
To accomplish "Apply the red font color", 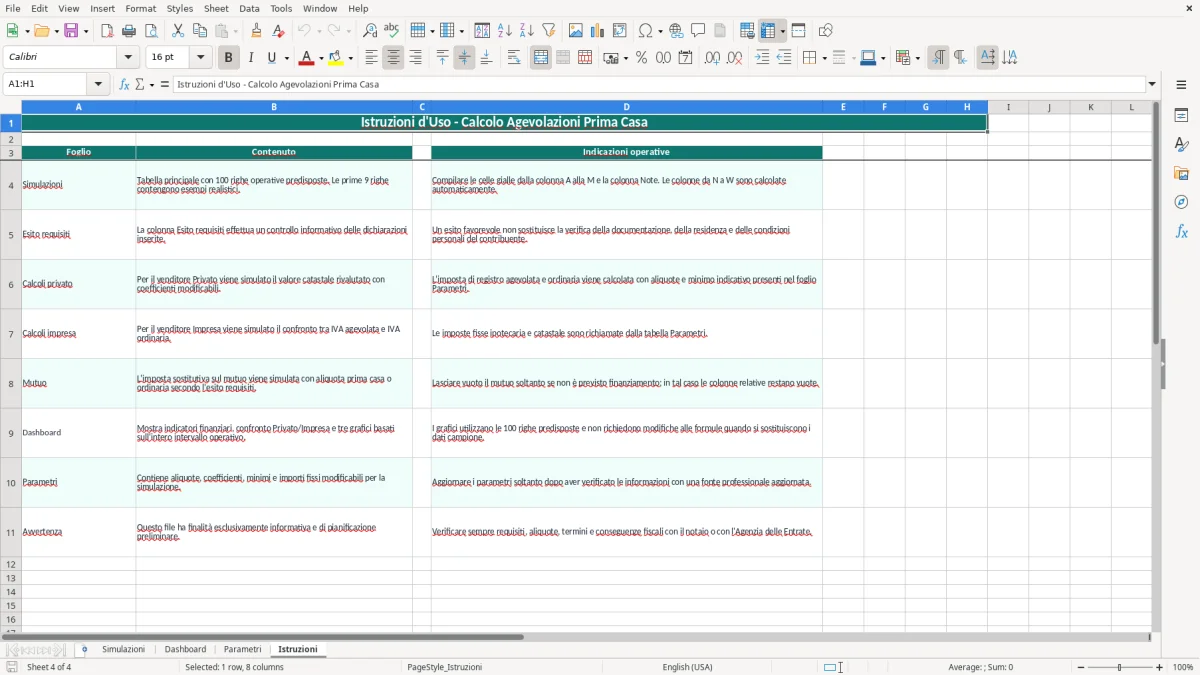I will click(x=306, y=58).
